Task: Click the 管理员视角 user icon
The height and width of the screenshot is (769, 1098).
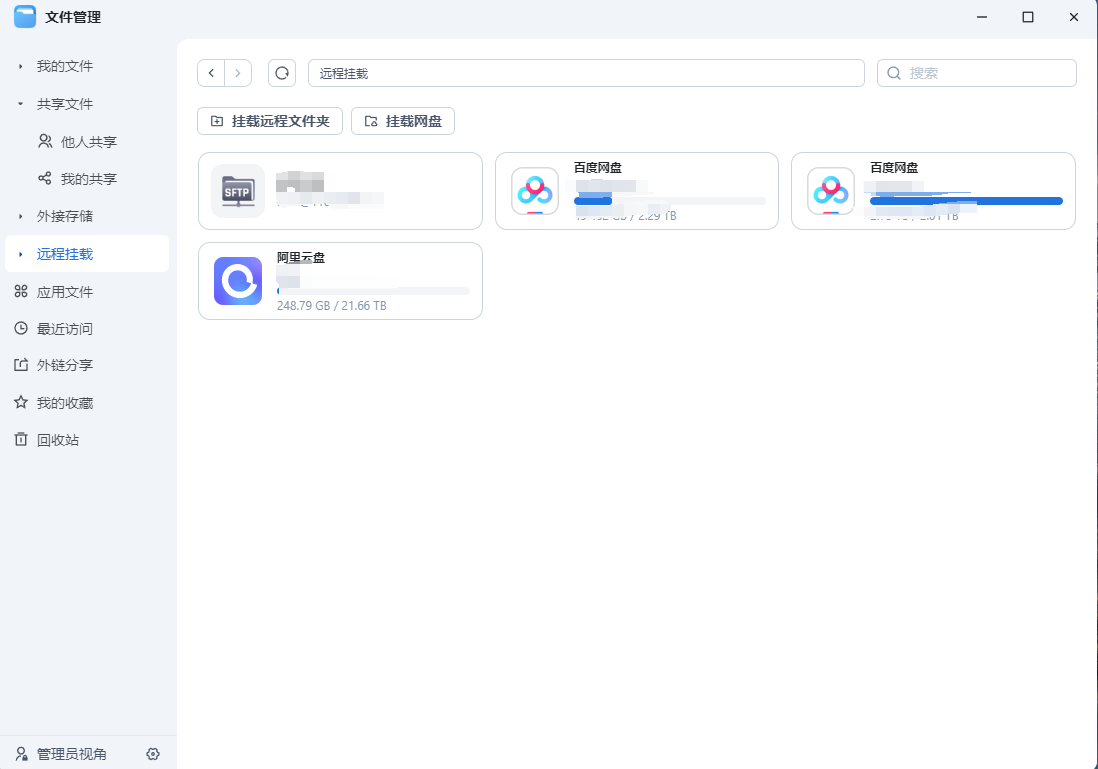Action: point(22,754)
